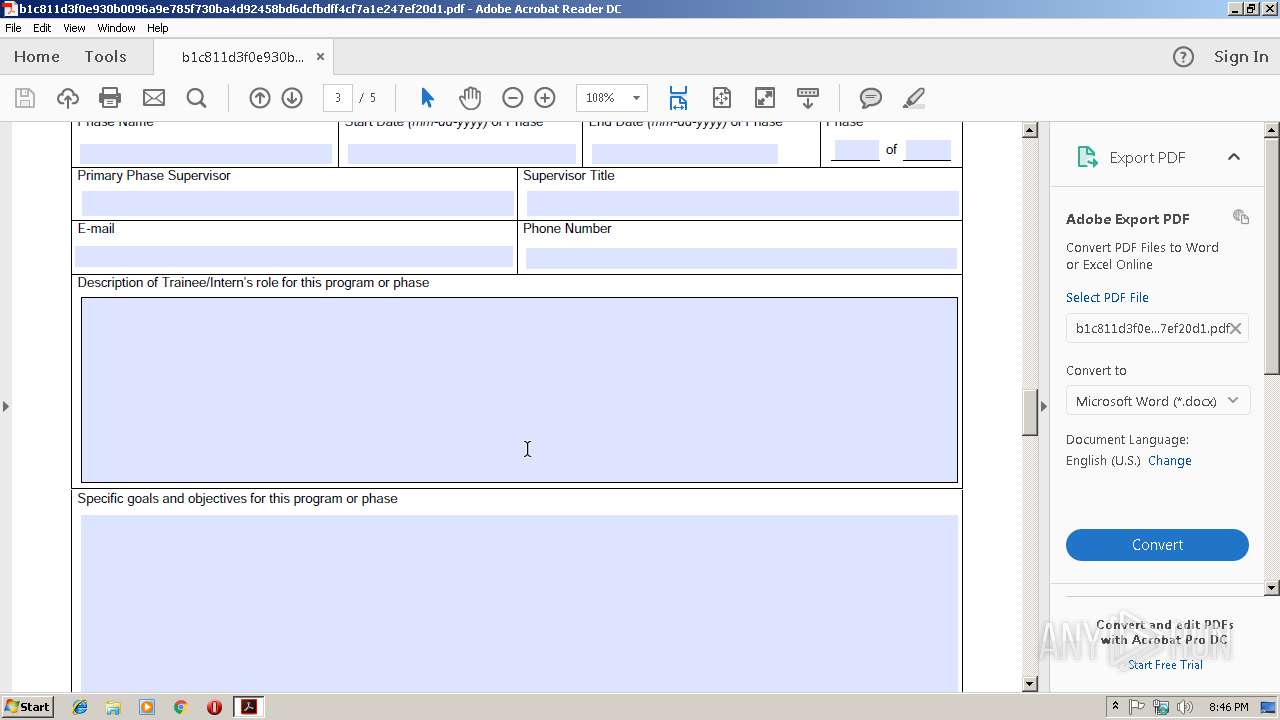The image size is (1280, 720).
Task: Click the copy icon beside Adobe Export PDF
Action: pos(1241,217)
